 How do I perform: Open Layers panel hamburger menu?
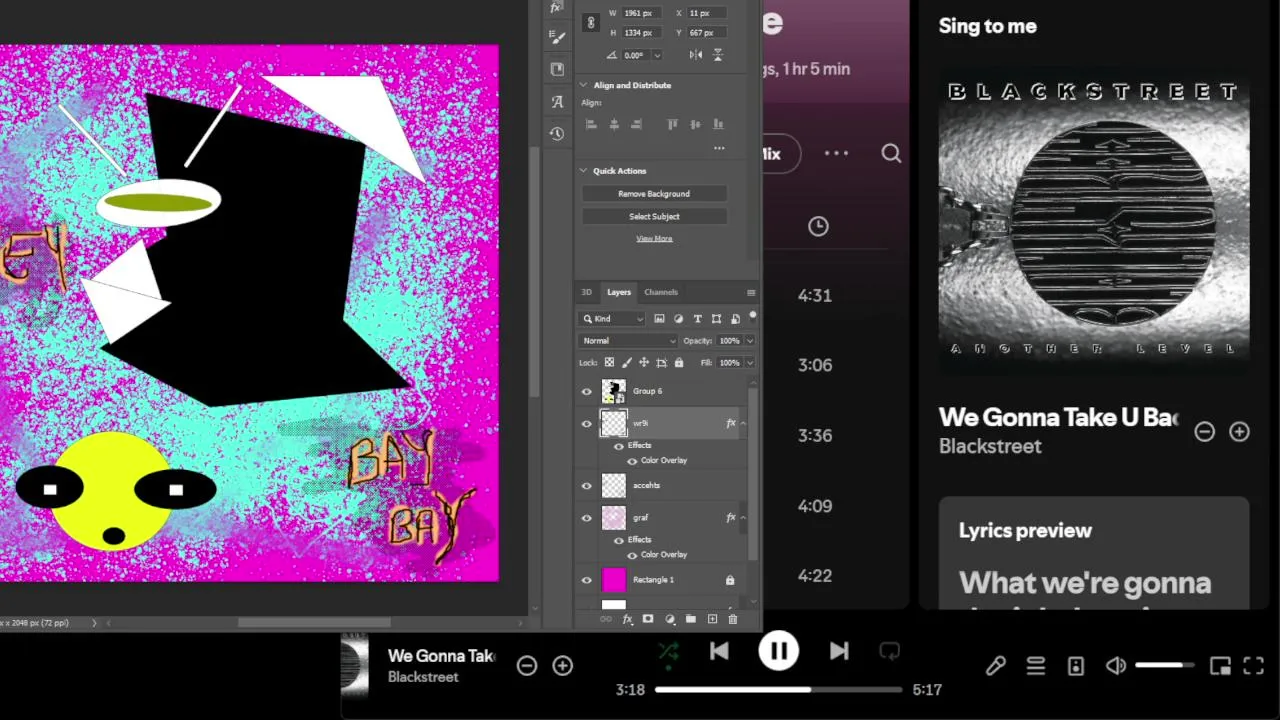(x=751, y=293)
